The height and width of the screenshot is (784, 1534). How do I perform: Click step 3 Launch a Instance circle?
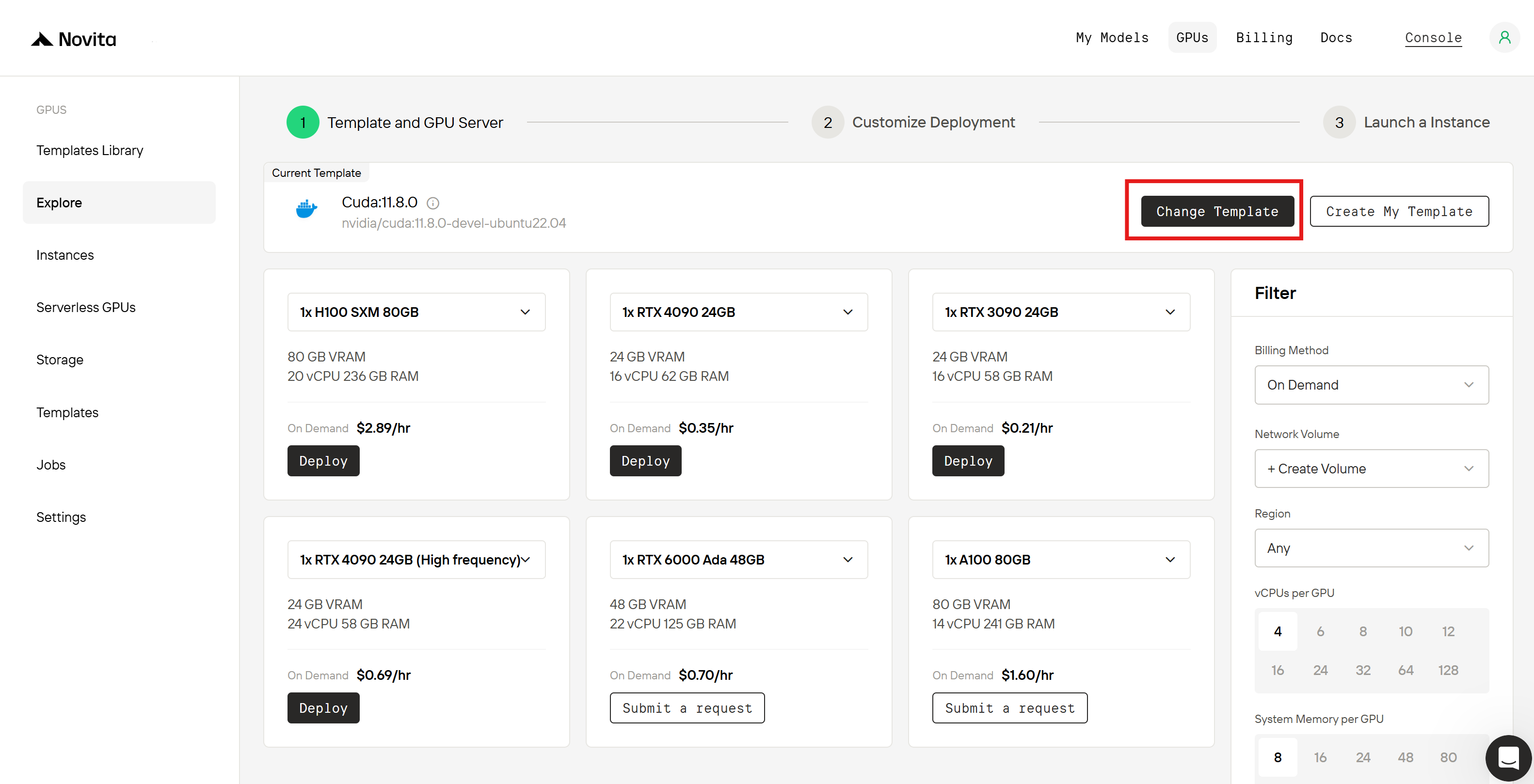[1339, 123]
